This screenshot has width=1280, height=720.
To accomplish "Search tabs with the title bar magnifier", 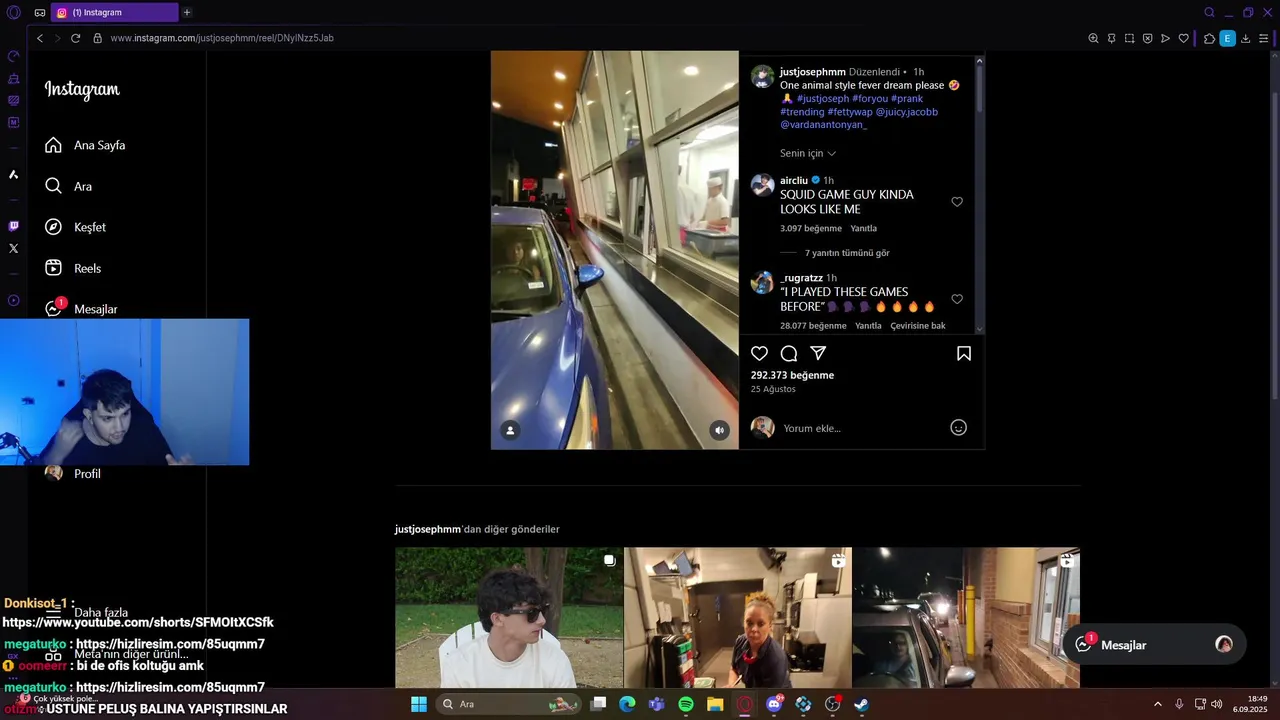I will click(x=1209, y=12).
